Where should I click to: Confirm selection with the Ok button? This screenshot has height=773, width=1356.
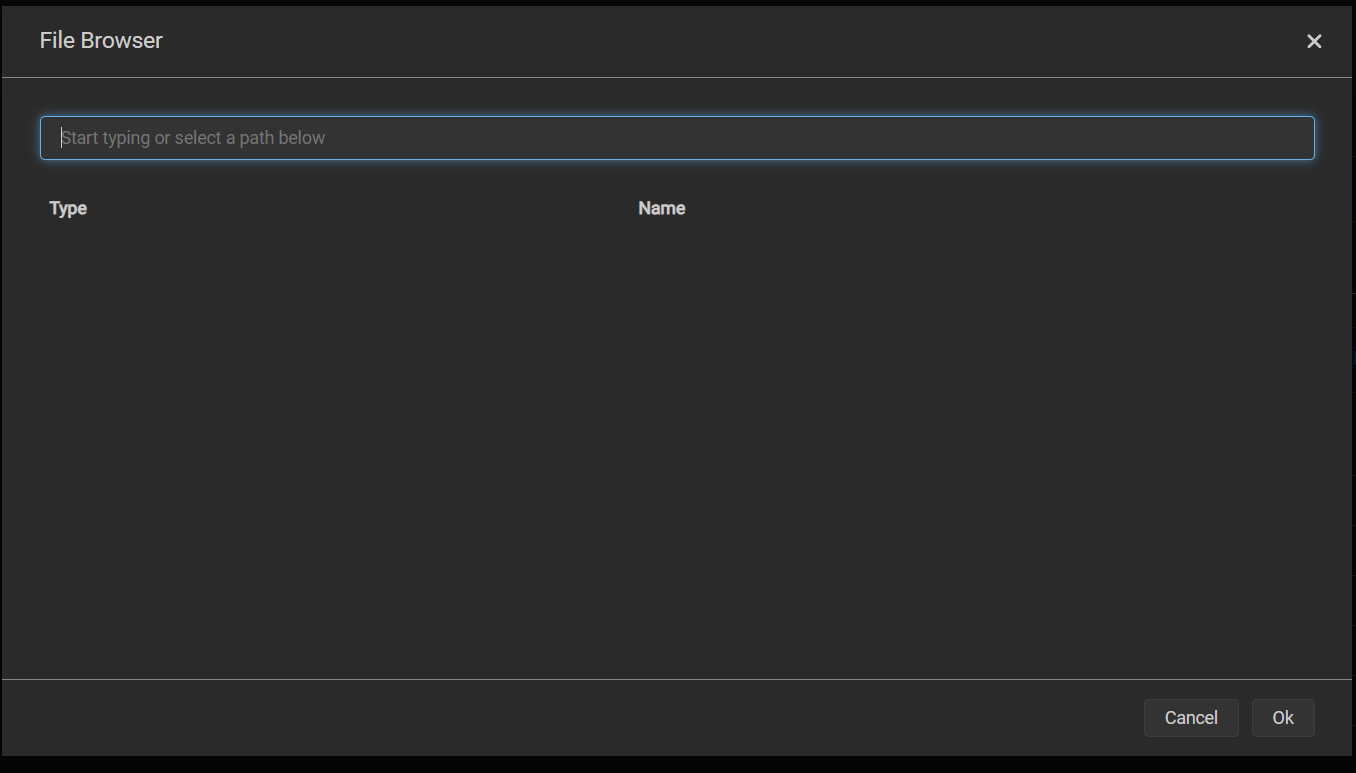tap(1282, 718)
